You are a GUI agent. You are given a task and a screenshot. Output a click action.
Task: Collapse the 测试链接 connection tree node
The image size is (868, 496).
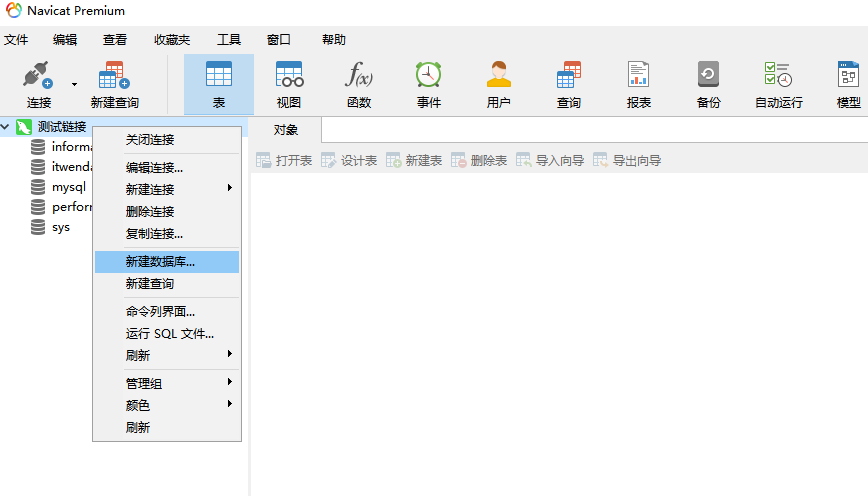click(7, 127)
